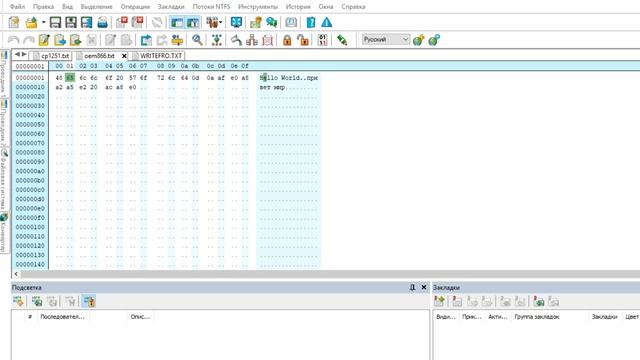Click the Close All documents icon
640x360 pixels.
point(138,22)
